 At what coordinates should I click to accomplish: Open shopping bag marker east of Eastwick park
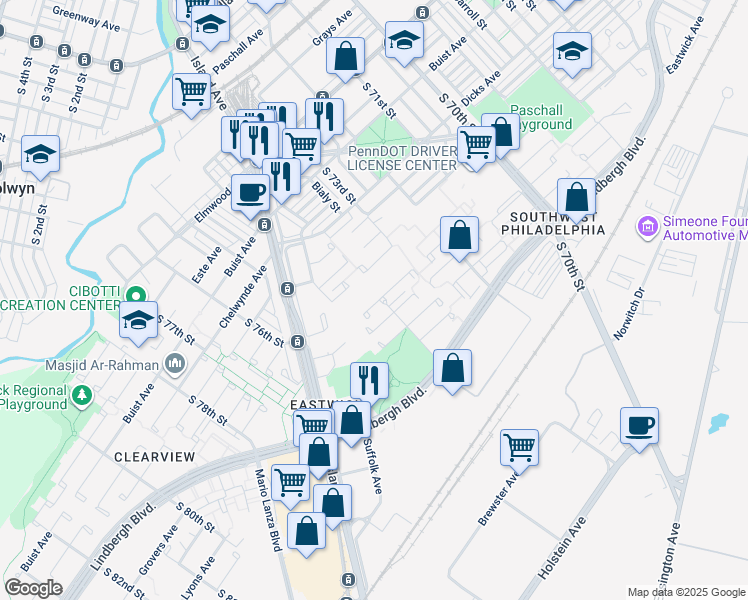452,369
